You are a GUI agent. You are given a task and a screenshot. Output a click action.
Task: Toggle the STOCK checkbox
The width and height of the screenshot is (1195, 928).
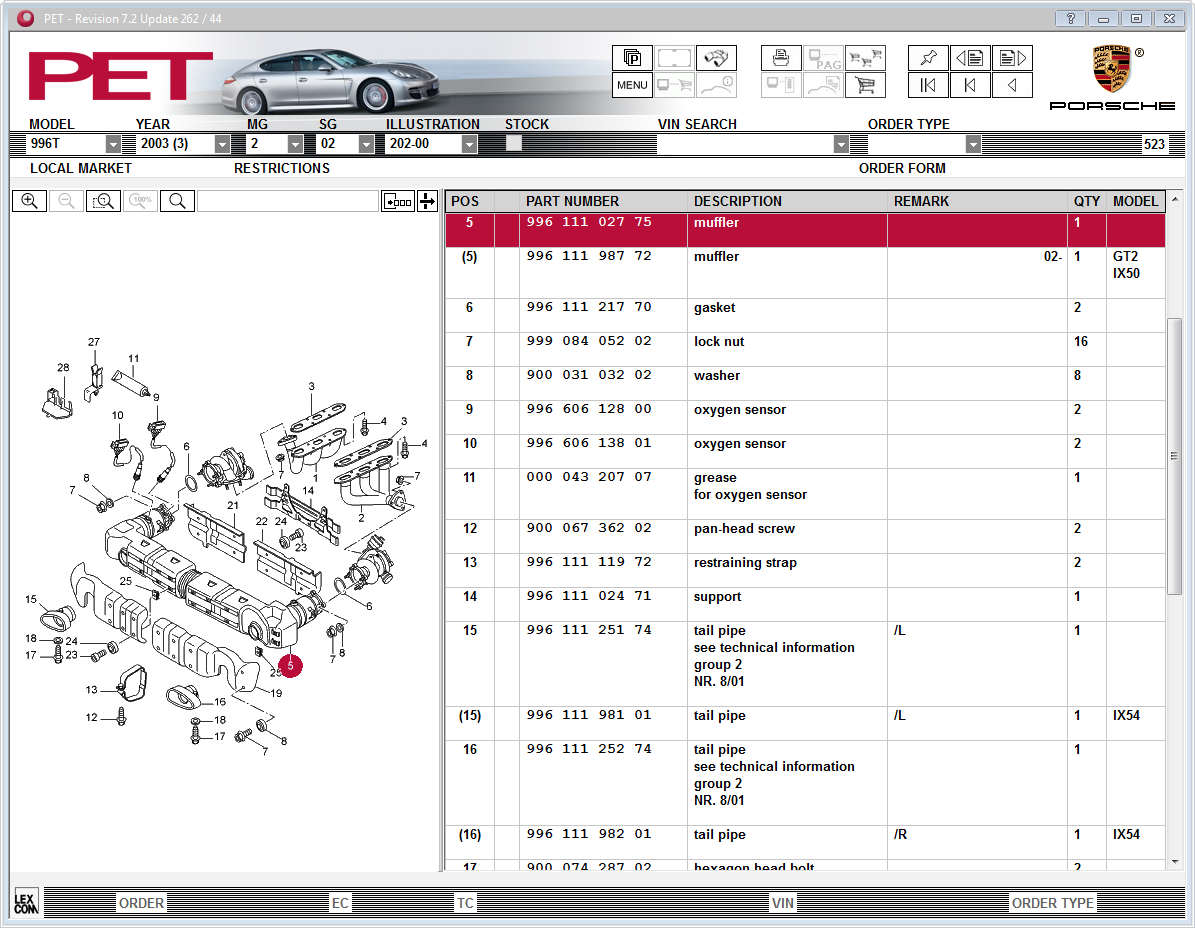pyautogui.click(x=514, y=142)
